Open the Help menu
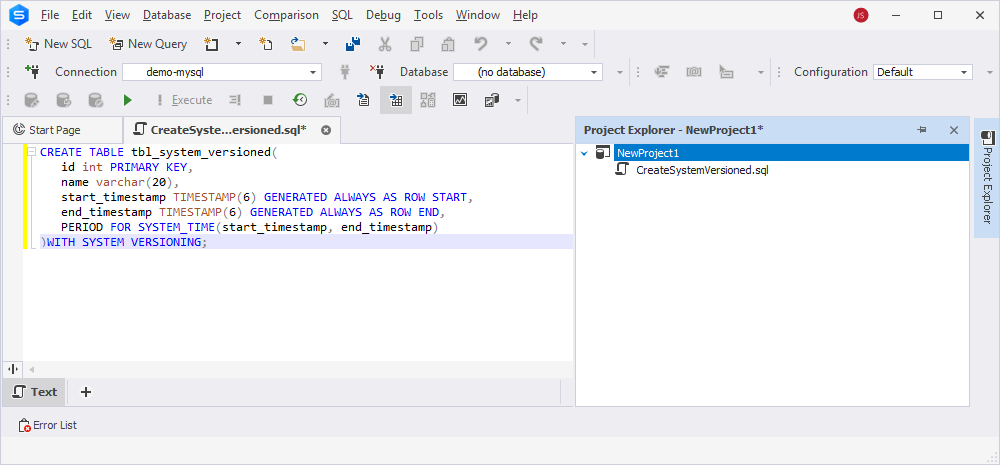Image resolution: width=1000 pixels, height=465 pixels. 526,15
